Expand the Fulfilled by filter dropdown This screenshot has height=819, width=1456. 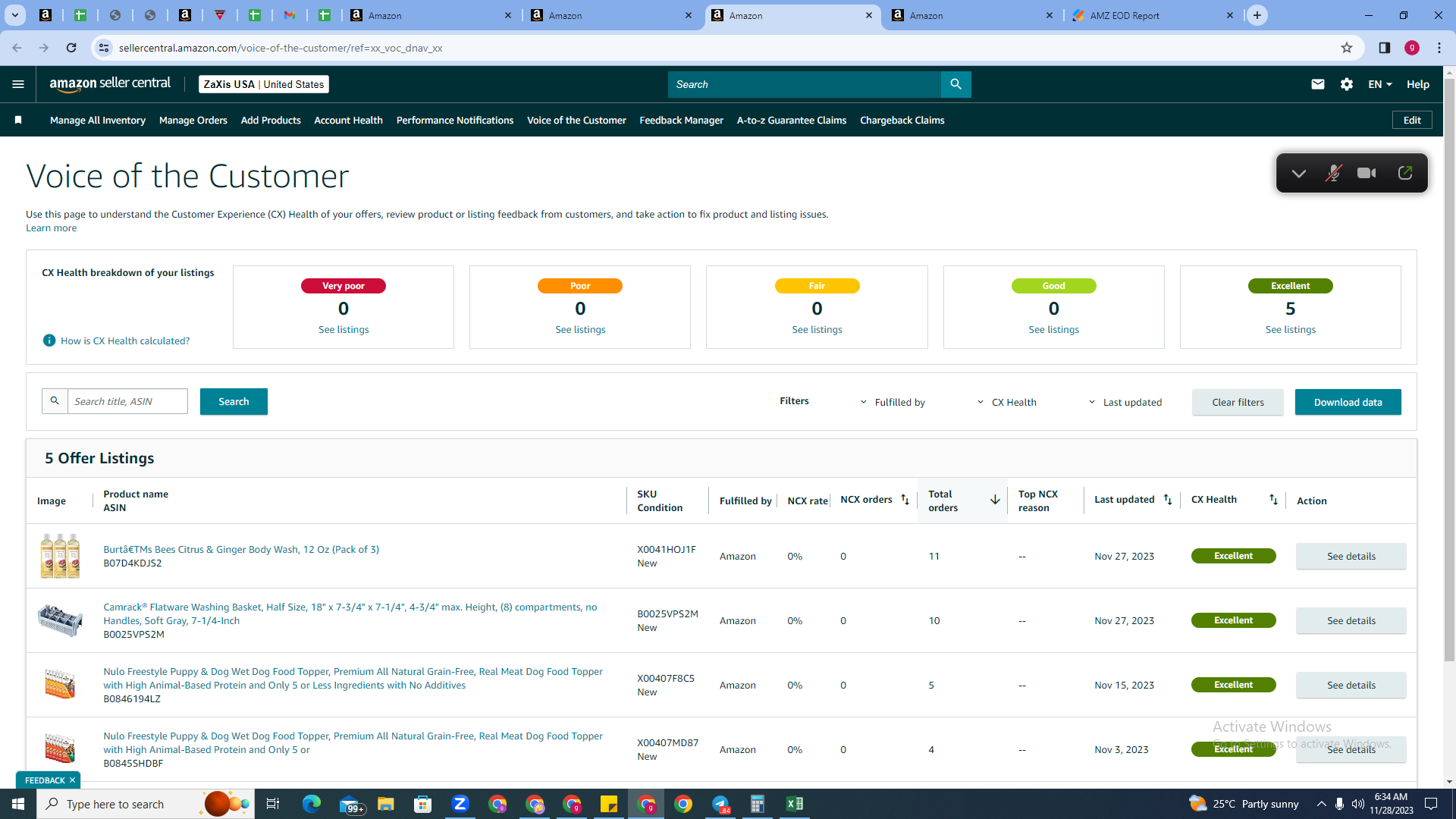[x=893, y=402]
